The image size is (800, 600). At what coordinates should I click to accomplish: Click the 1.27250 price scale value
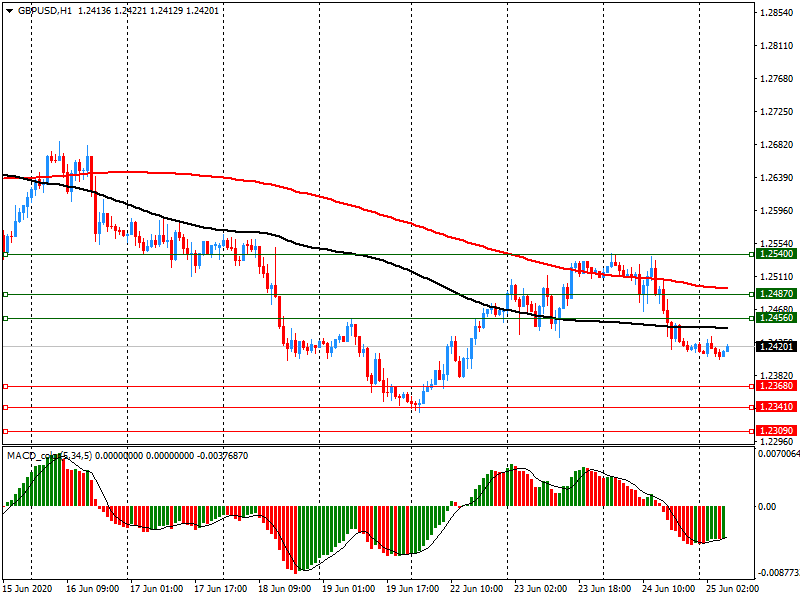click(777, 112)
